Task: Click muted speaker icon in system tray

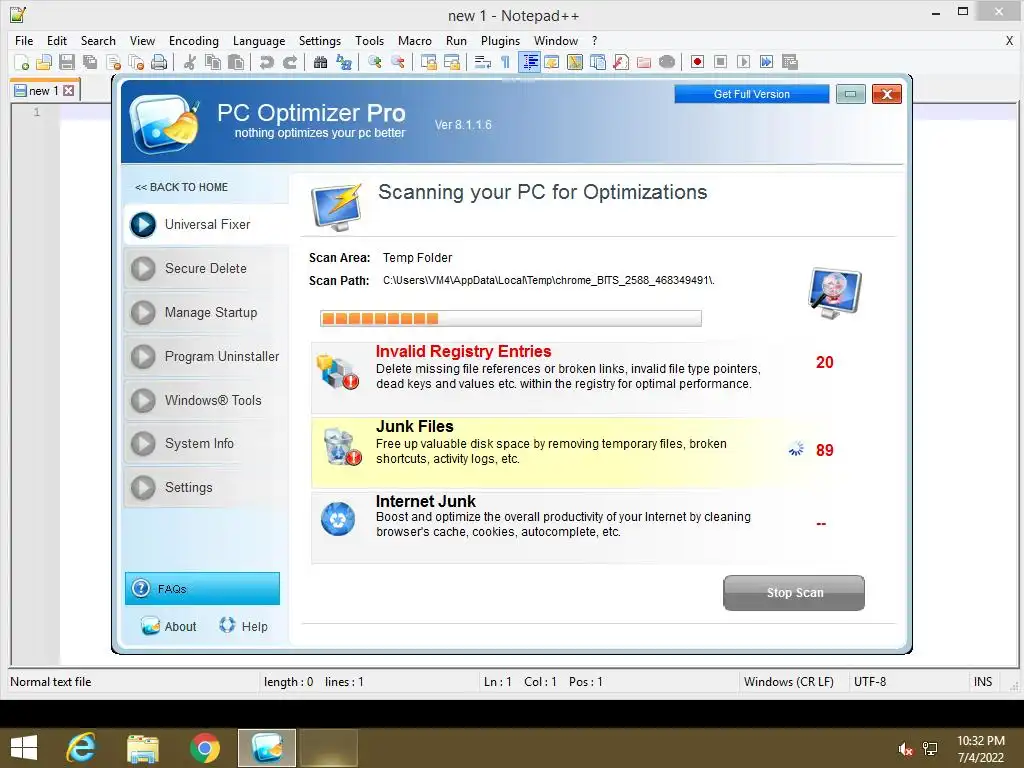Action: pyautogui.click(x=905, y=749)
